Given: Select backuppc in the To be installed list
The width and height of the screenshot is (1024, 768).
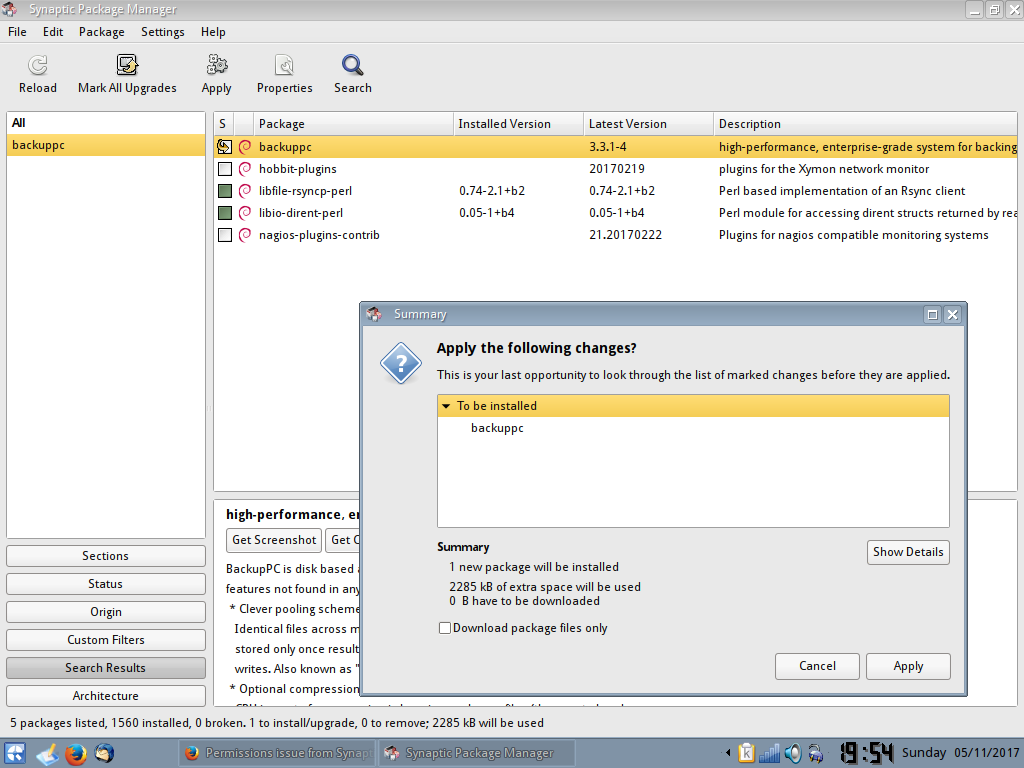Looking at the screenshot, I should pyautogui.click(x=497, y=428).
